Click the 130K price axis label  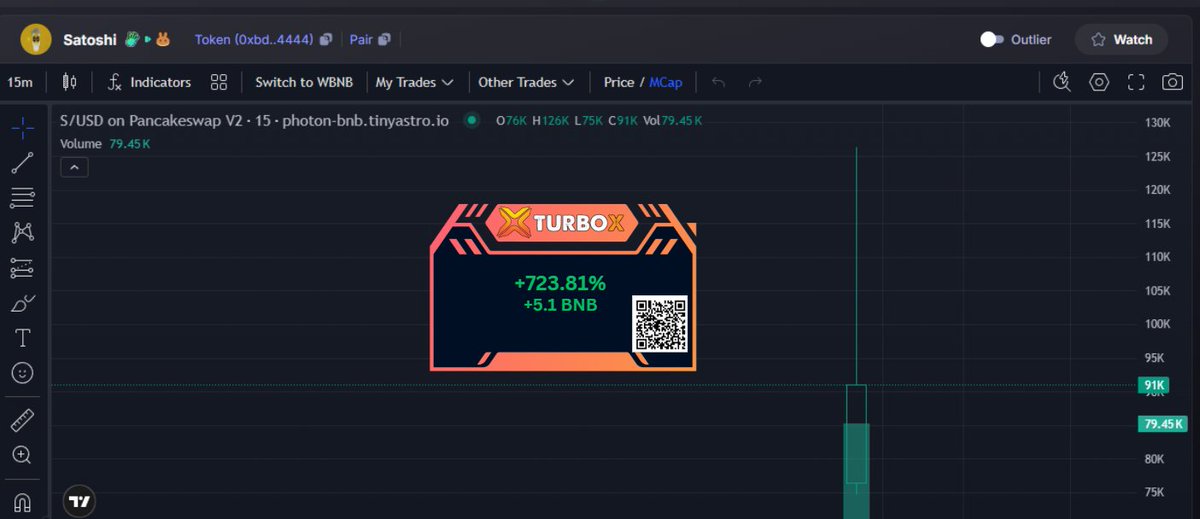click(1157, 123)
